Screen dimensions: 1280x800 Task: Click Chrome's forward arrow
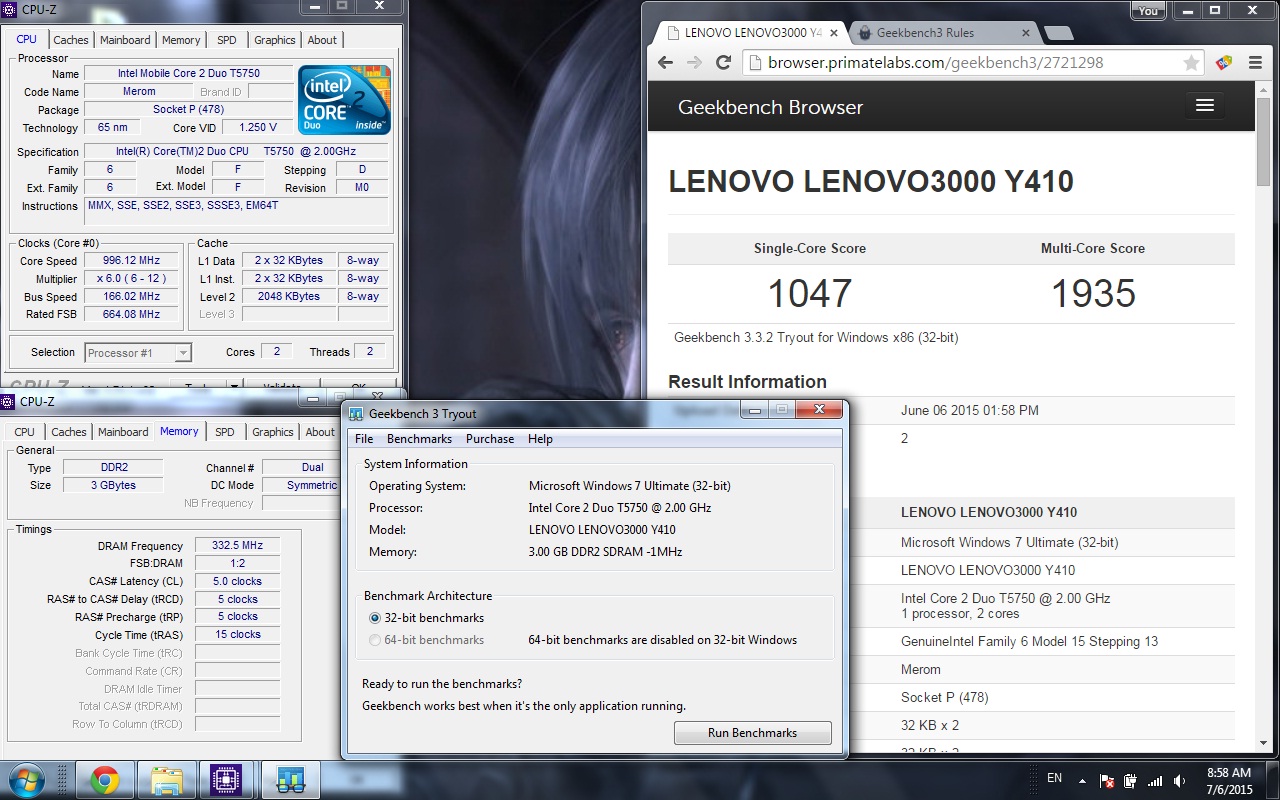[x=695, y=62]
